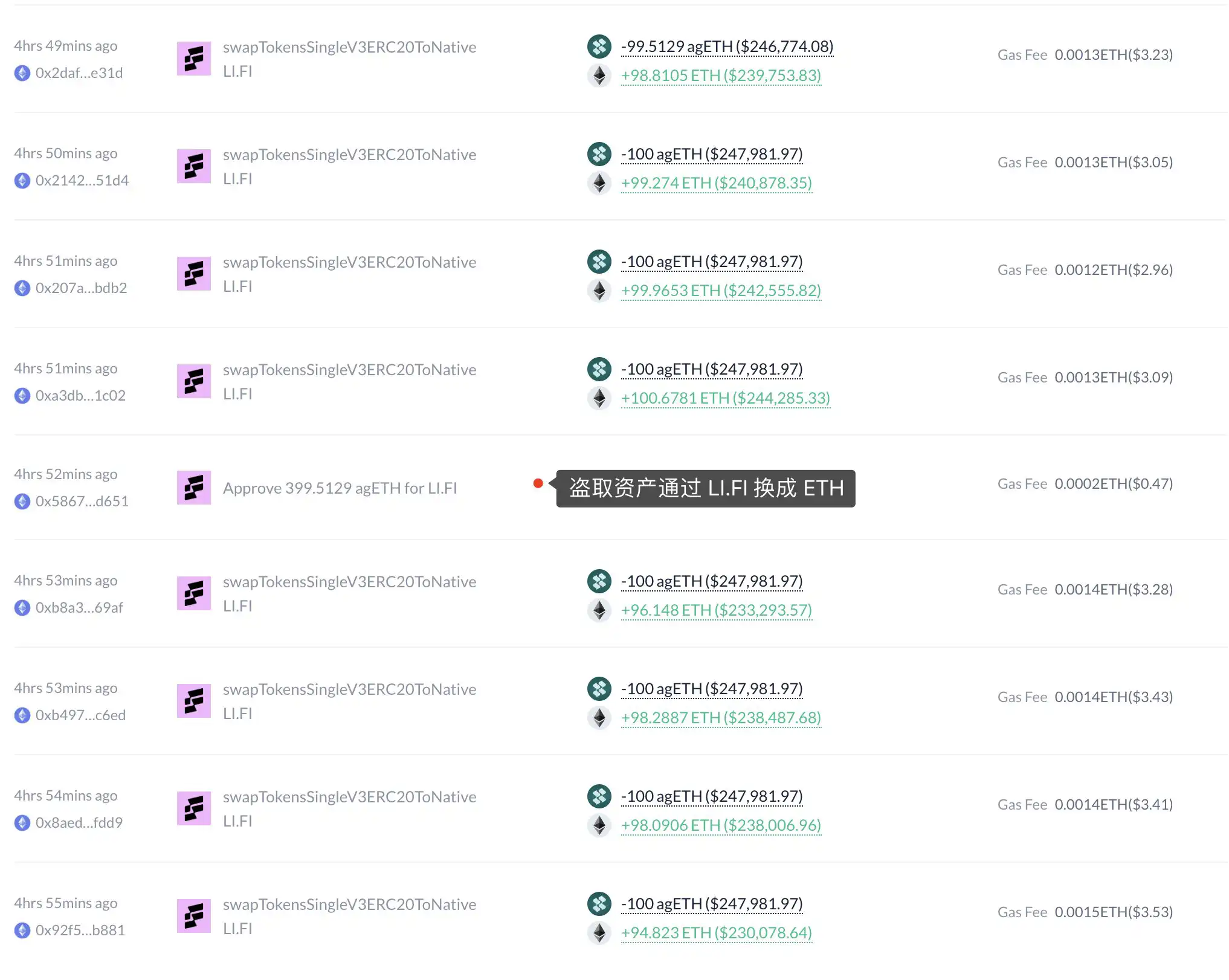Click the +100.6781 ETH ($244,285.33) link

click(x=725, y=398)
